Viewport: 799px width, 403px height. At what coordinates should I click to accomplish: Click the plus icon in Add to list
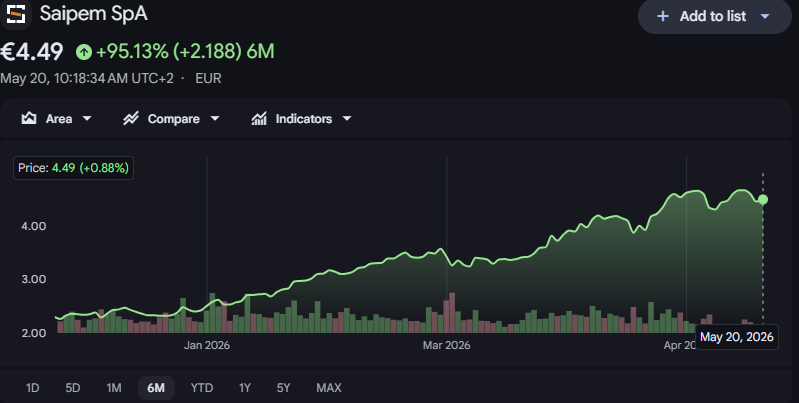coord(662,16)
